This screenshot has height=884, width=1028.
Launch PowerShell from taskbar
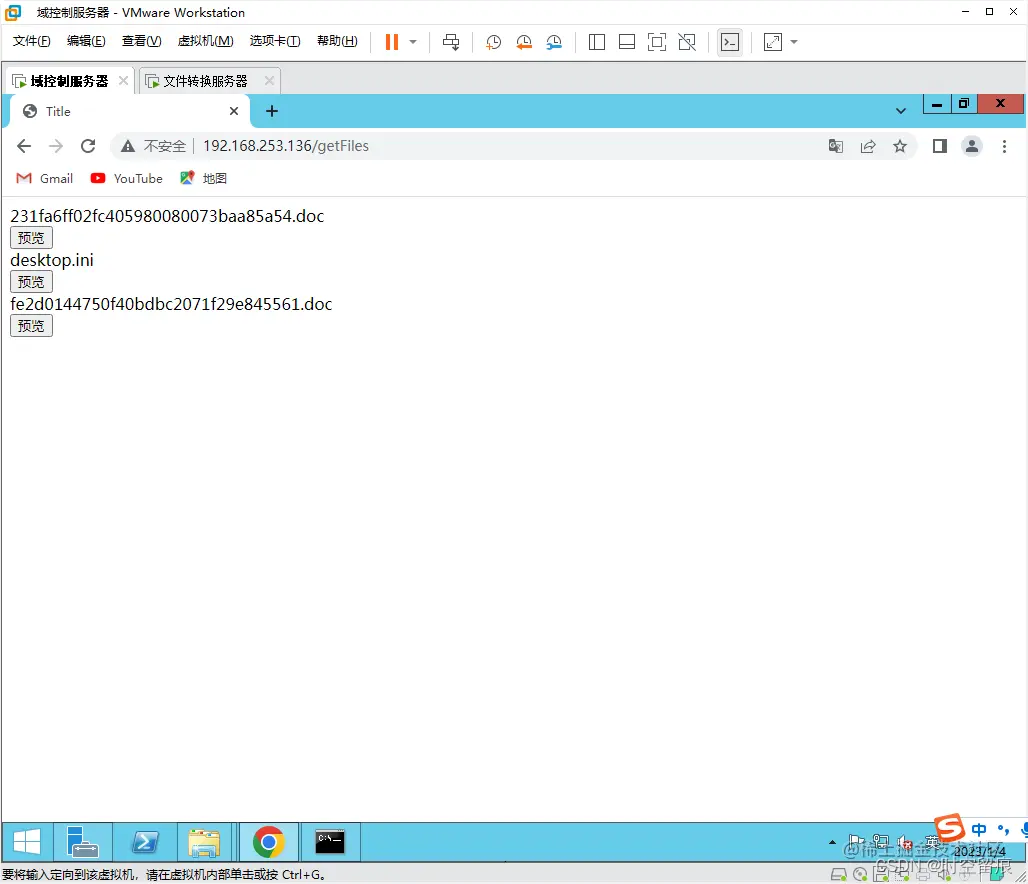[145, 841]
